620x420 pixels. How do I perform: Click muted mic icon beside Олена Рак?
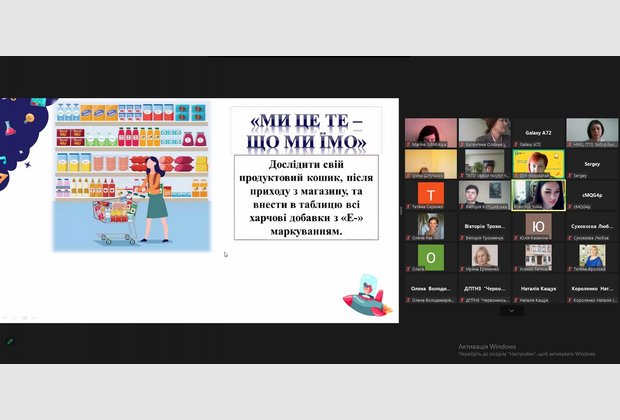click(408, 238)
